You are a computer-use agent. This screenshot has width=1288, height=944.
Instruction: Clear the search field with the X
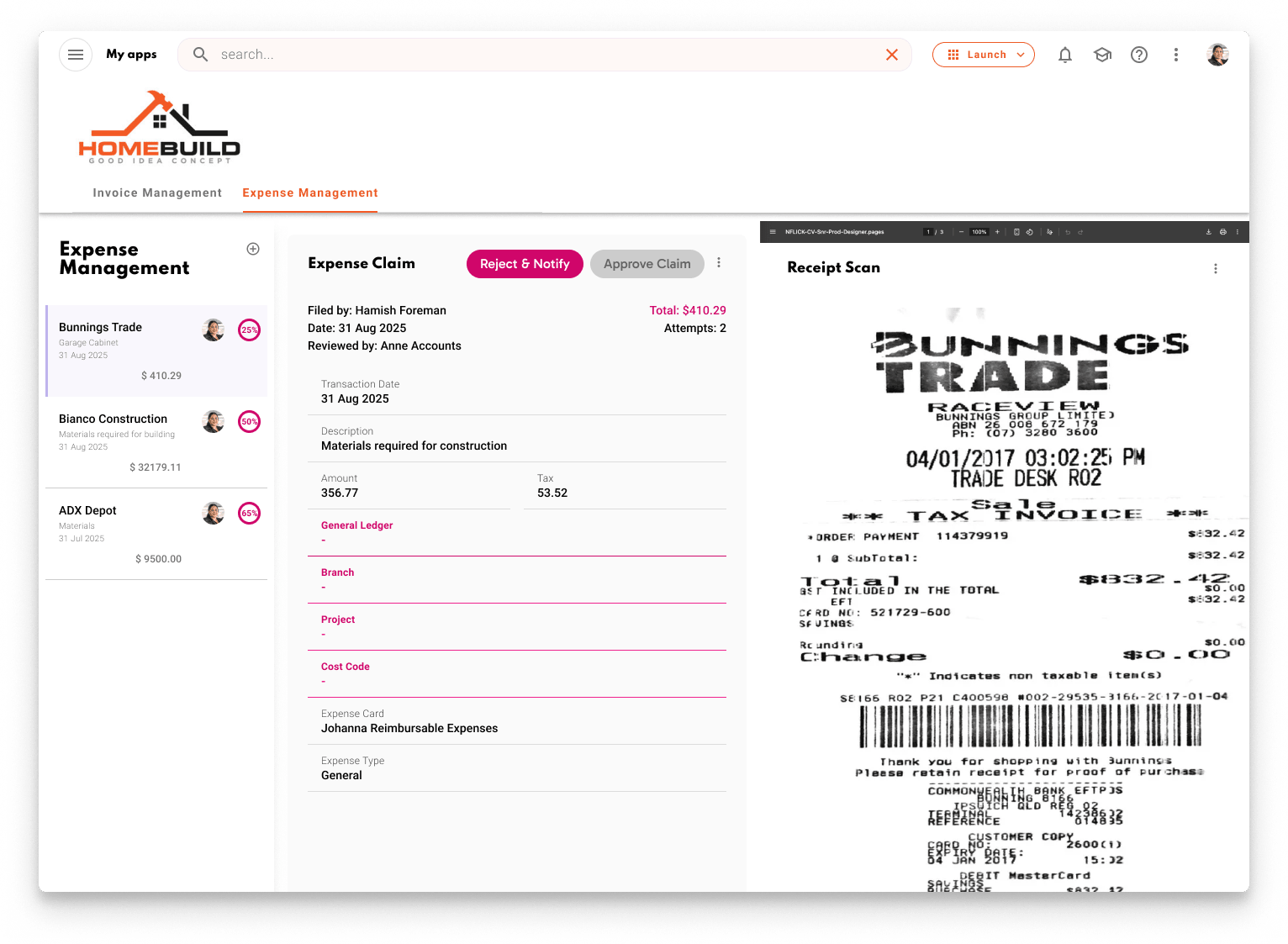[891, 54]
